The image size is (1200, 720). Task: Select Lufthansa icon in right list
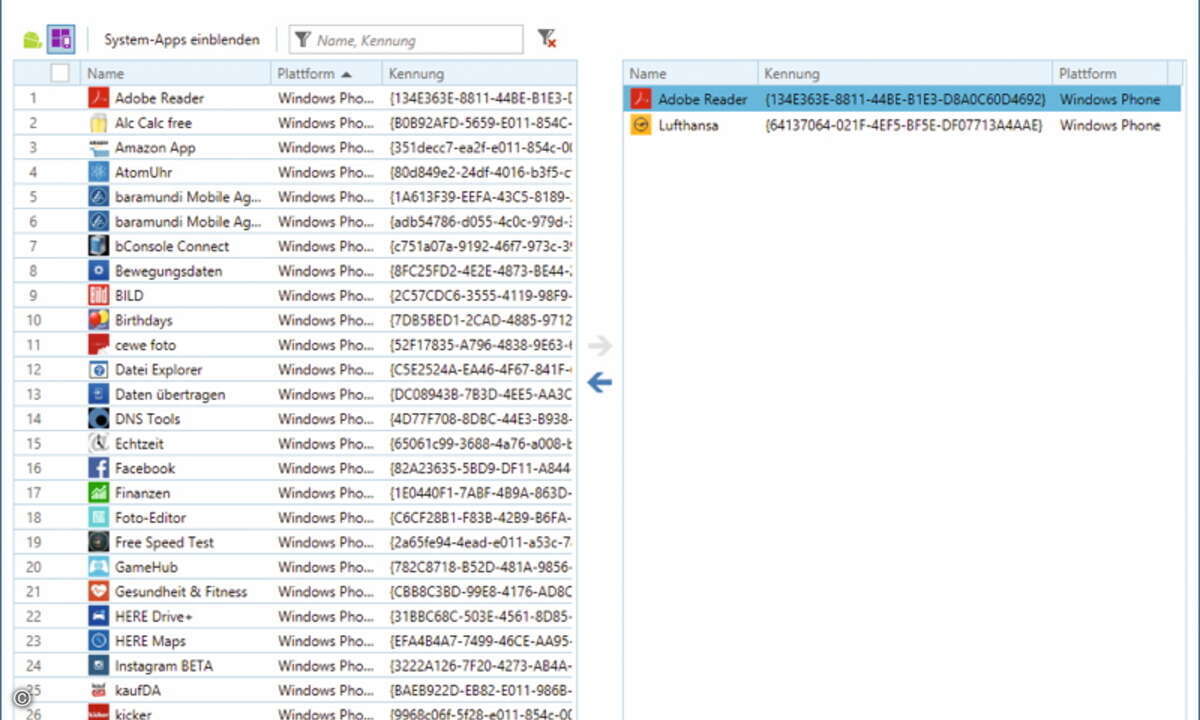[640, 125]
